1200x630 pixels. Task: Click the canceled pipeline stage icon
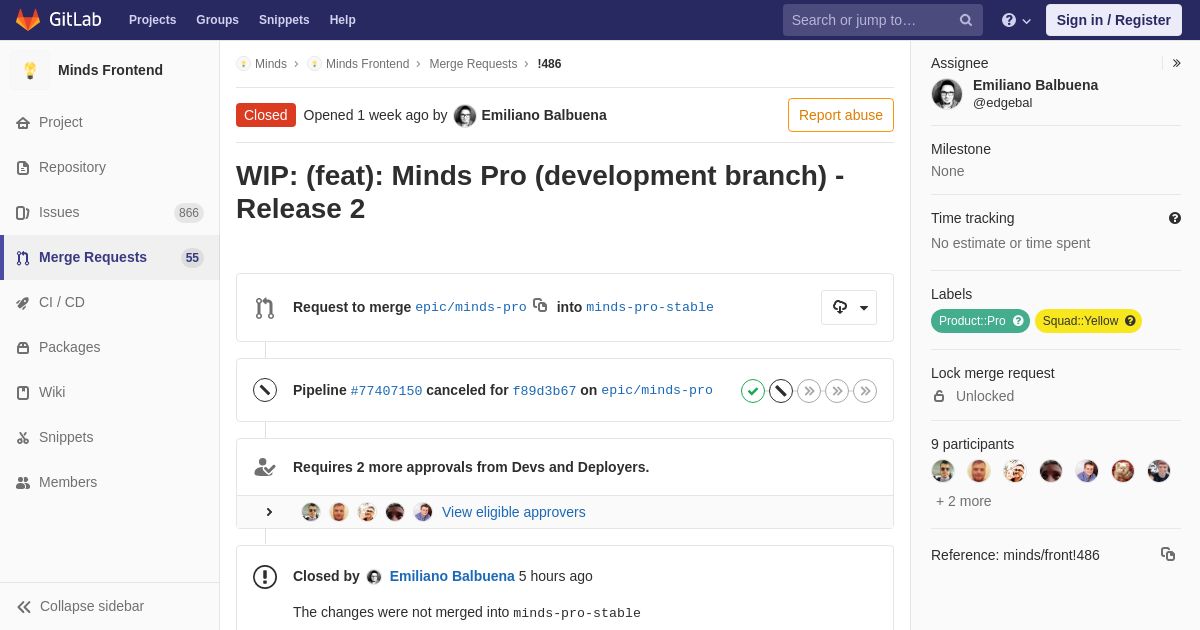point(781,391)
